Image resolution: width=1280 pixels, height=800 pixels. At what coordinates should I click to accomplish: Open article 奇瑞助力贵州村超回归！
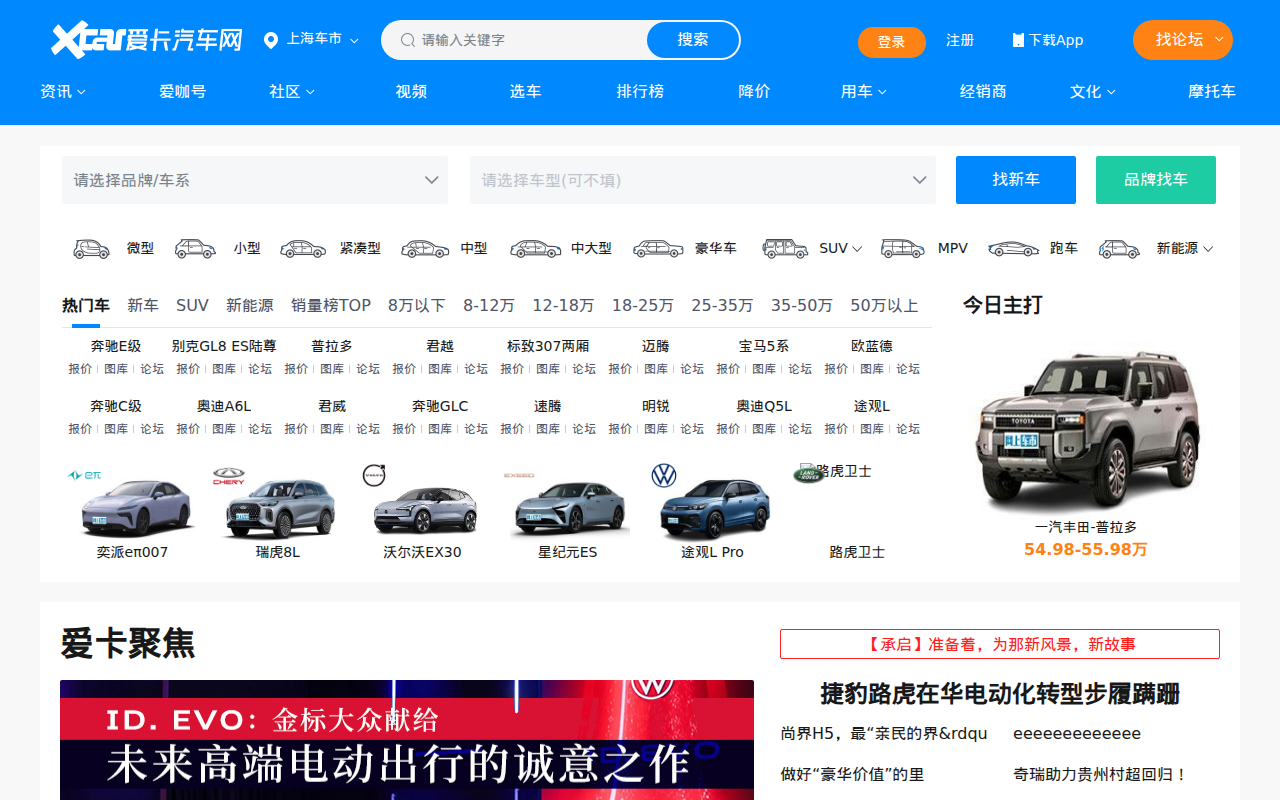[x=1100, y=774]
